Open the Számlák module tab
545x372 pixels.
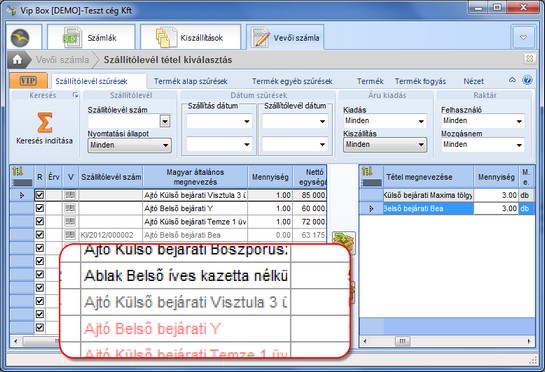[91, 37]
